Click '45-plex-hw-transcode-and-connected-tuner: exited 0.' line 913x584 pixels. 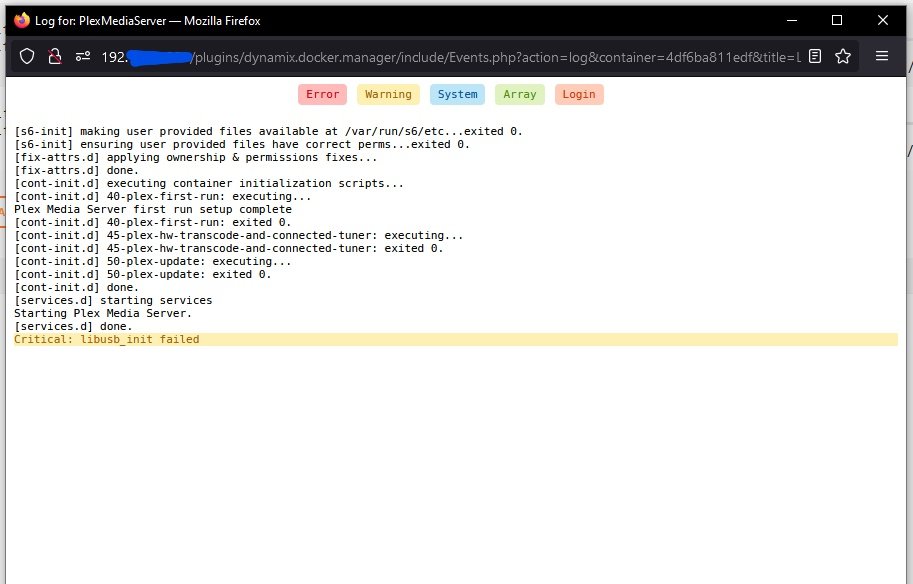(229, 249)
